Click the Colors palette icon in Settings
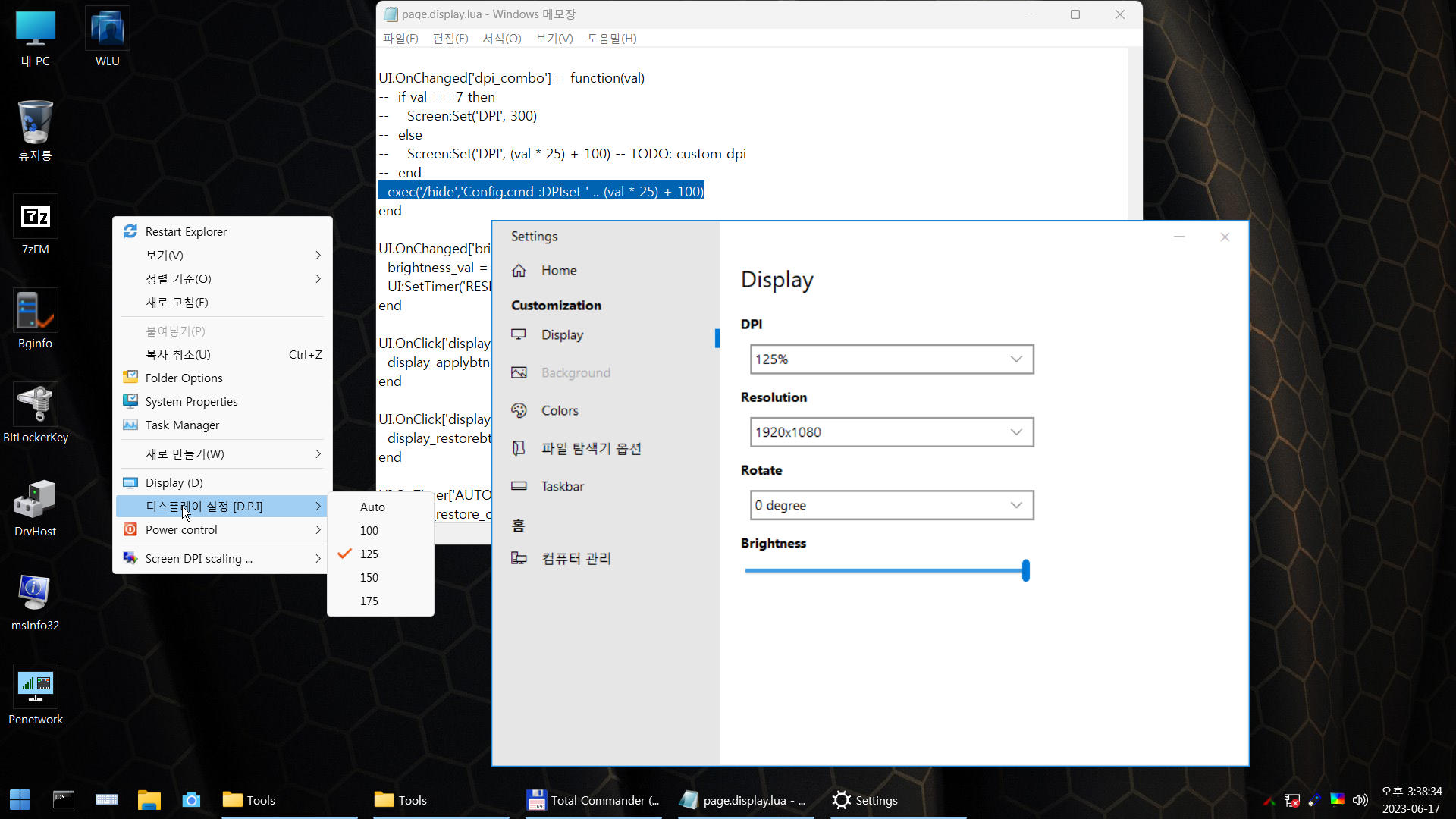The height and width of the screenshot is (819, 1456). pyautogui.click(x=519, y=410)
